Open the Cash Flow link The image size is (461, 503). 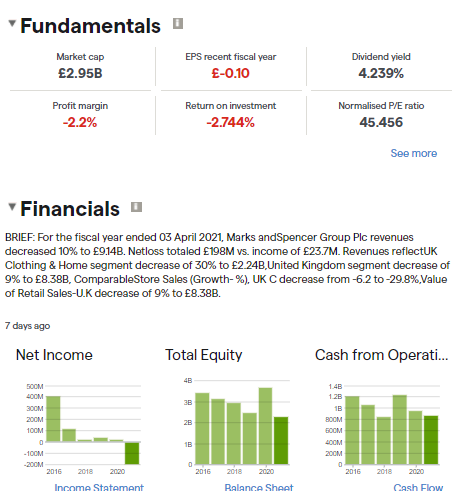418,488
